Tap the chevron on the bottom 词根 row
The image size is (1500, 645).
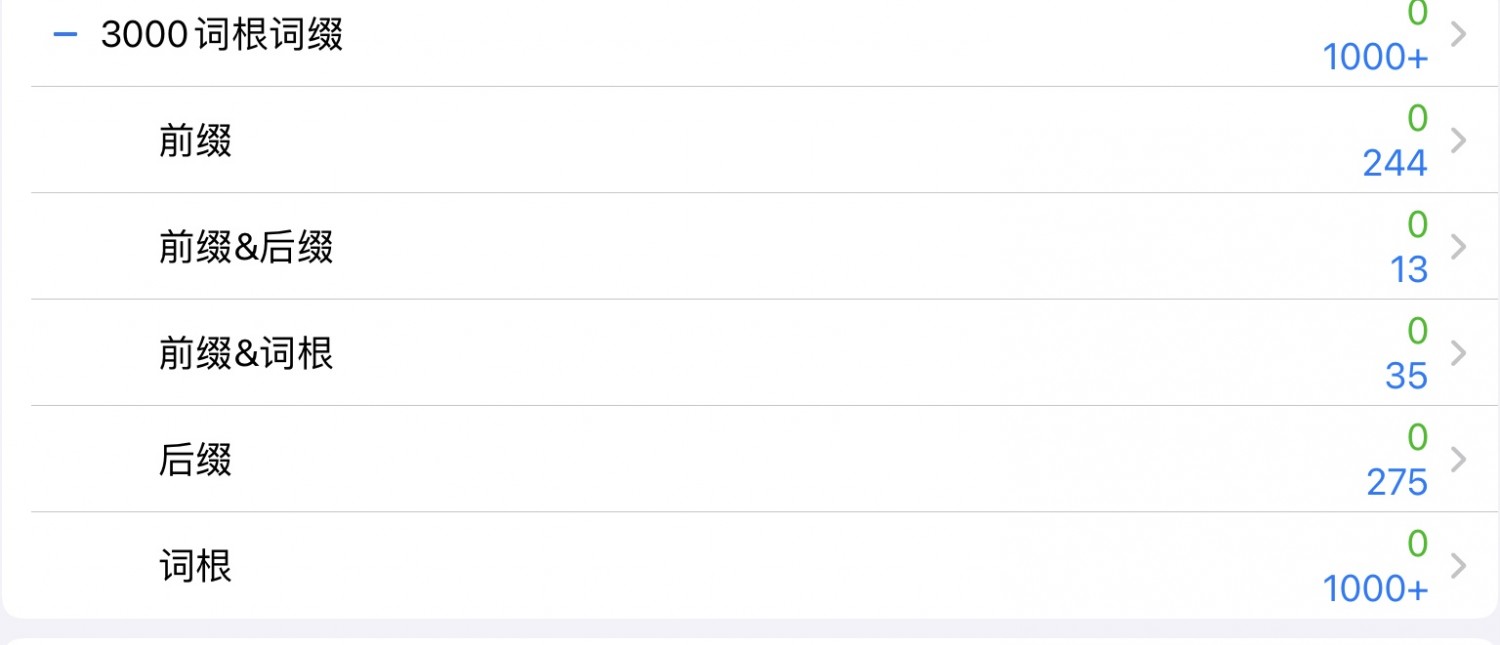(x=1459, y=566)
